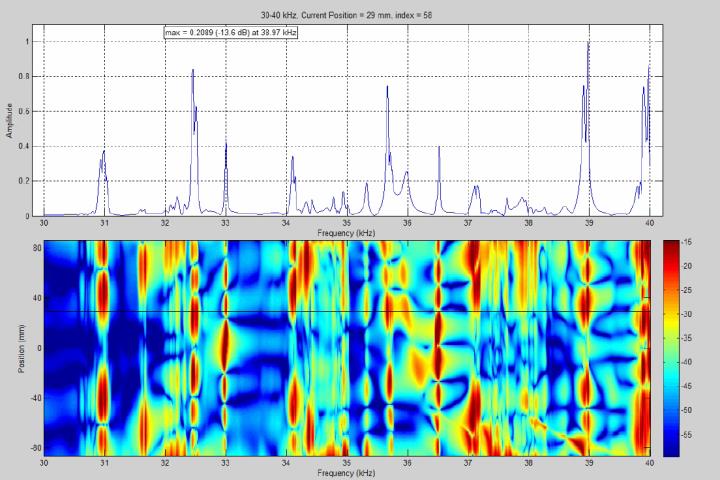This screenshot has width=720, height=480.
Task: Click the Amplitude y-axis label
Action: pyautogui.click(x=9, y=121)
